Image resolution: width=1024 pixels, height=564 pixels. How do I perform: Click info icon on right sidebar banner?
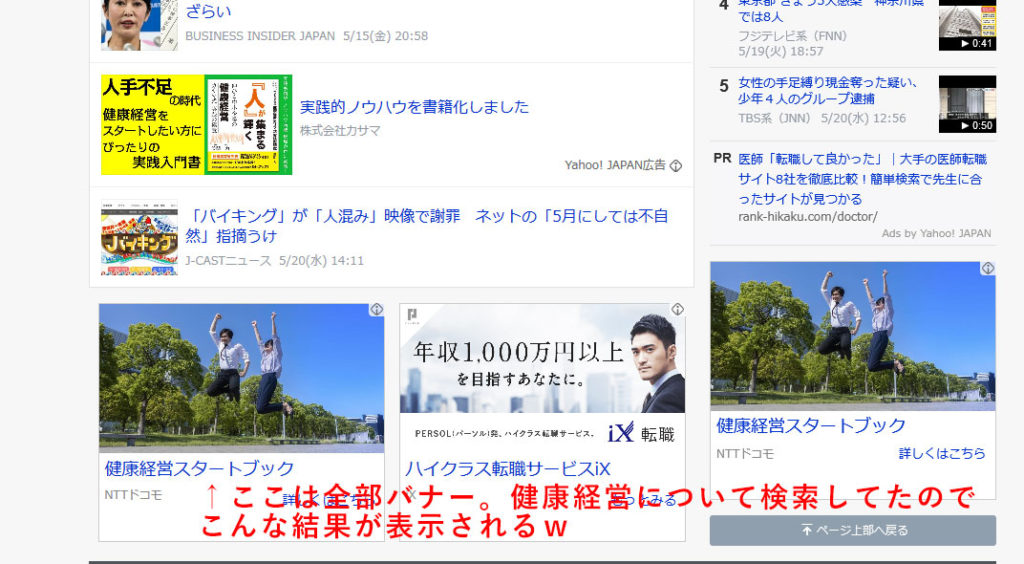(988, 268)
